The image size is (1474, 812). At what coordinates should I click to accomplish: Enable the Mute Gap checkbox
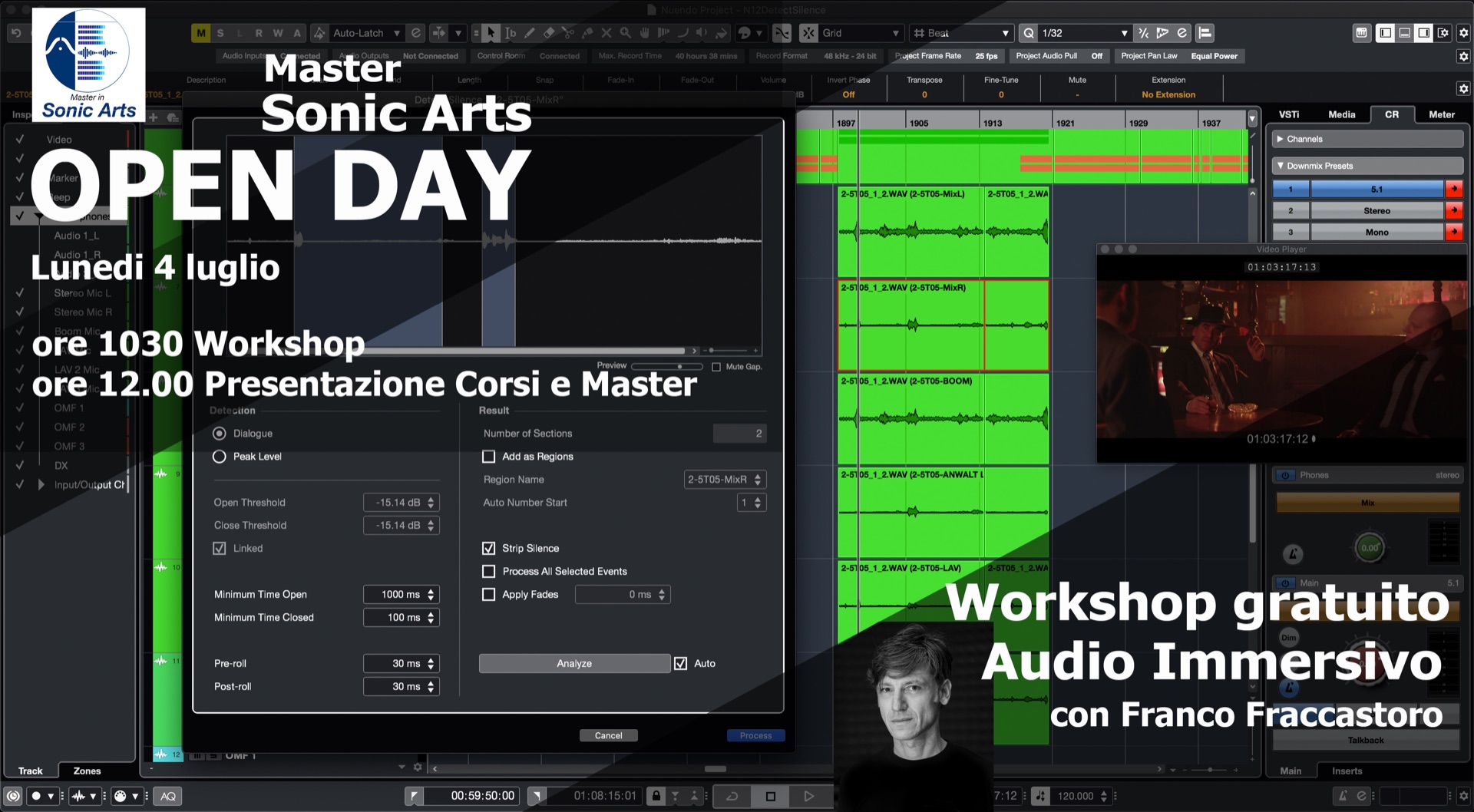tap(716, 367)
